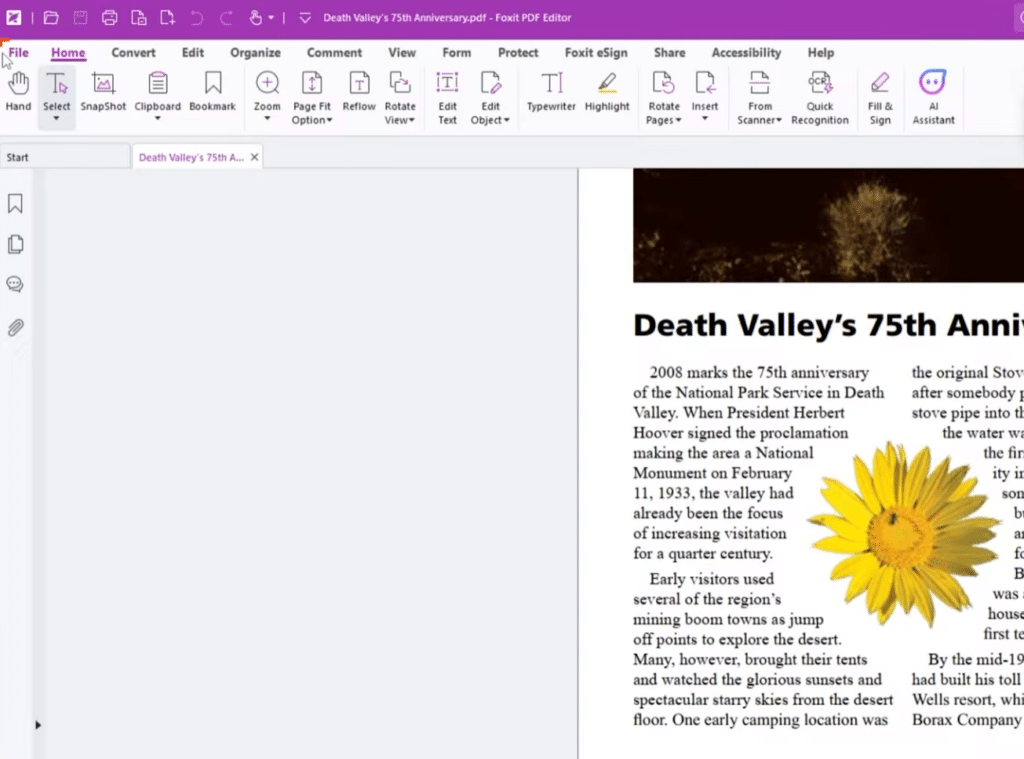Expand the Zoom dropdown arrow
This screenshot has width=1024, height=759.
pyautogui.click(x=266, y=120)
